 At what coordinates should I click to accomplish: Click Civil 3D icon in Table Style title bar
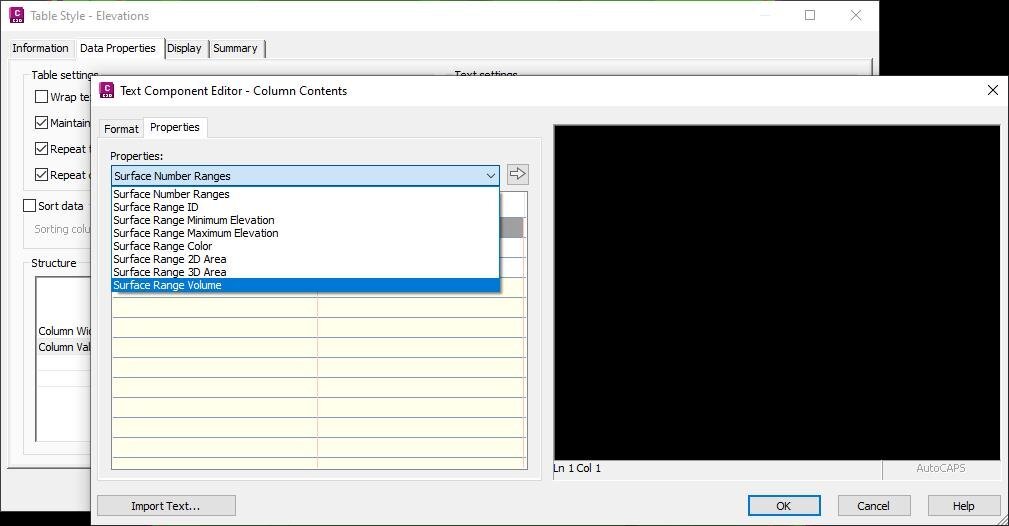[17, 15]
